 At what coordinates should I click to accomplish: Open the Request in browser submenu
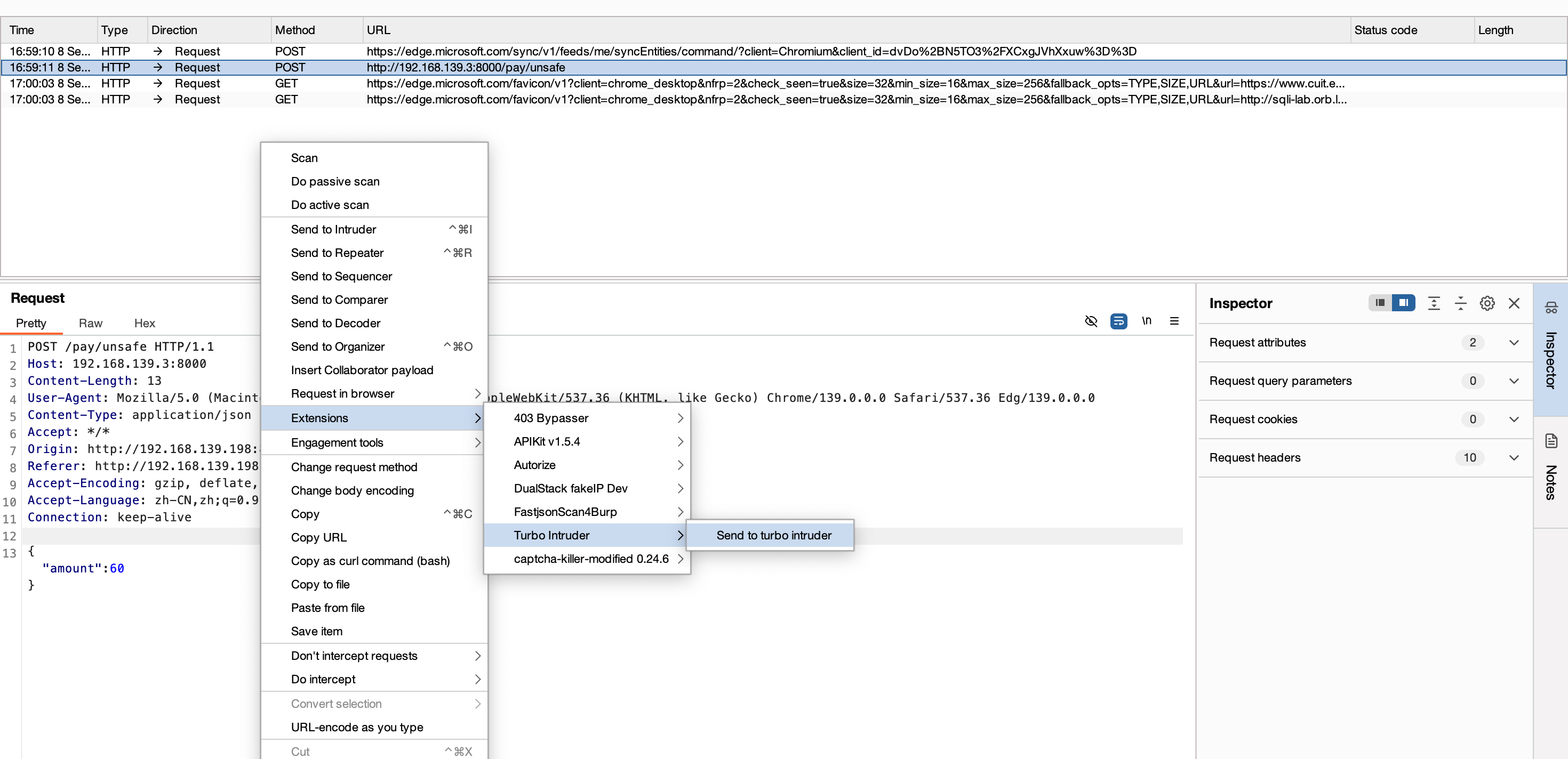pyautogui.click(x=374, y=393)
